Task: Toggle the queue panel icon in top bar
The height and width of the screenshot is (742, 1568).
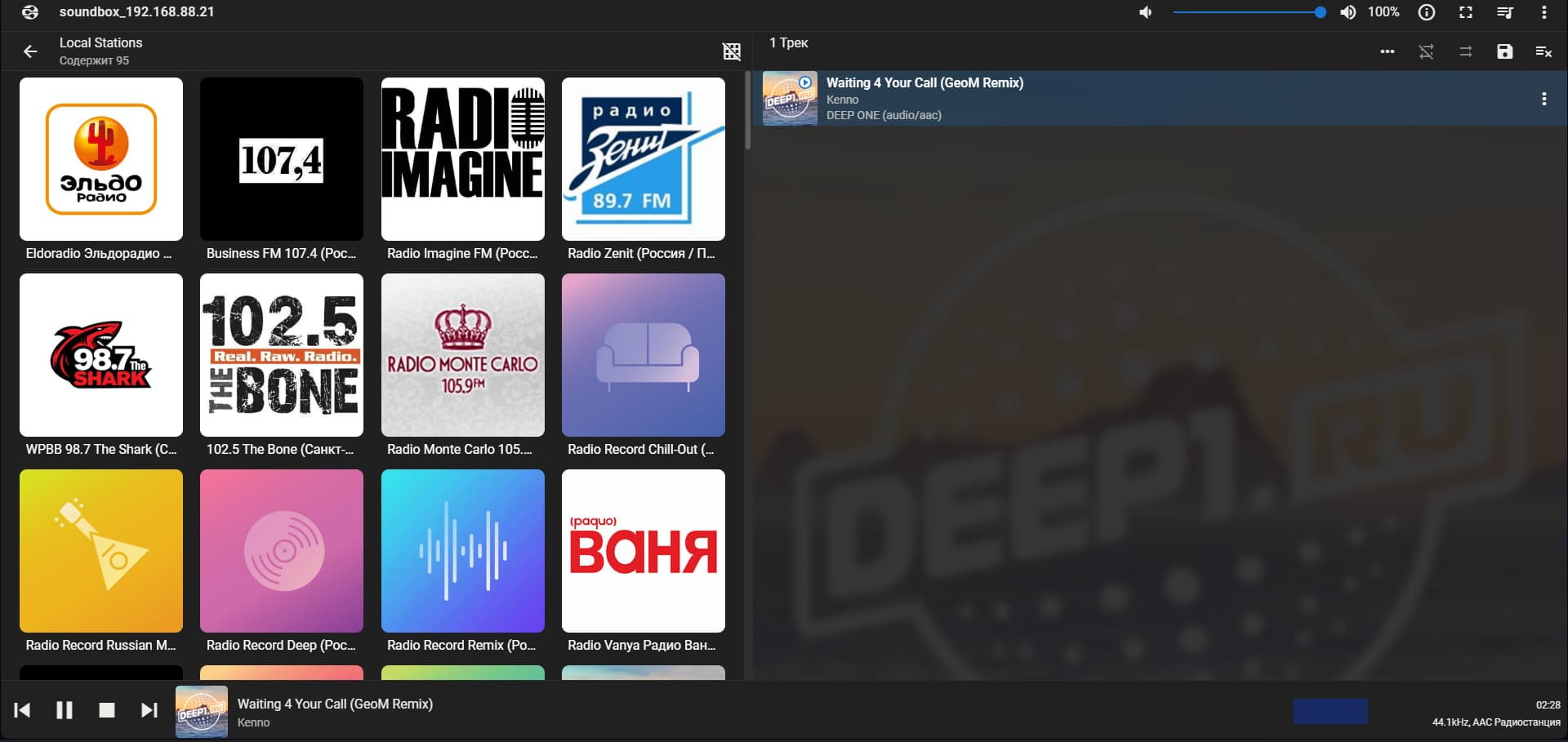Action: point(1505,12)
